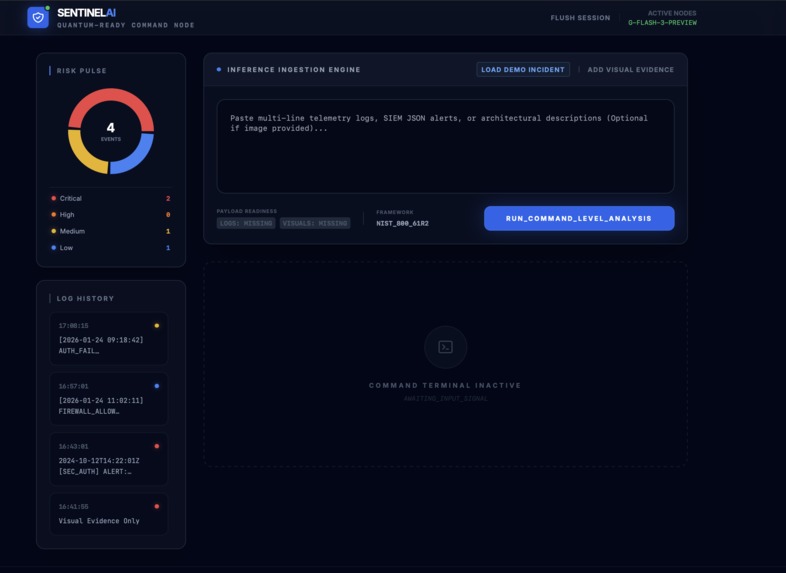
Task: Open the Visual Evidence Only log entry
Action: 109,514
